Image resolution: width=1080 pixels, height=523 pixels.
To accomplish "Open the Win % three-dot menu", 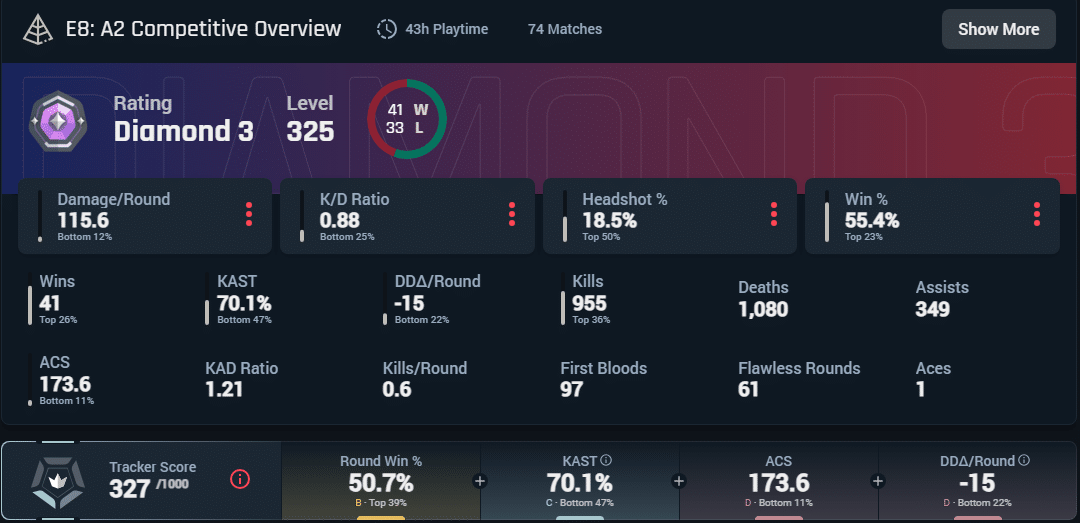I will [1037, 214].
